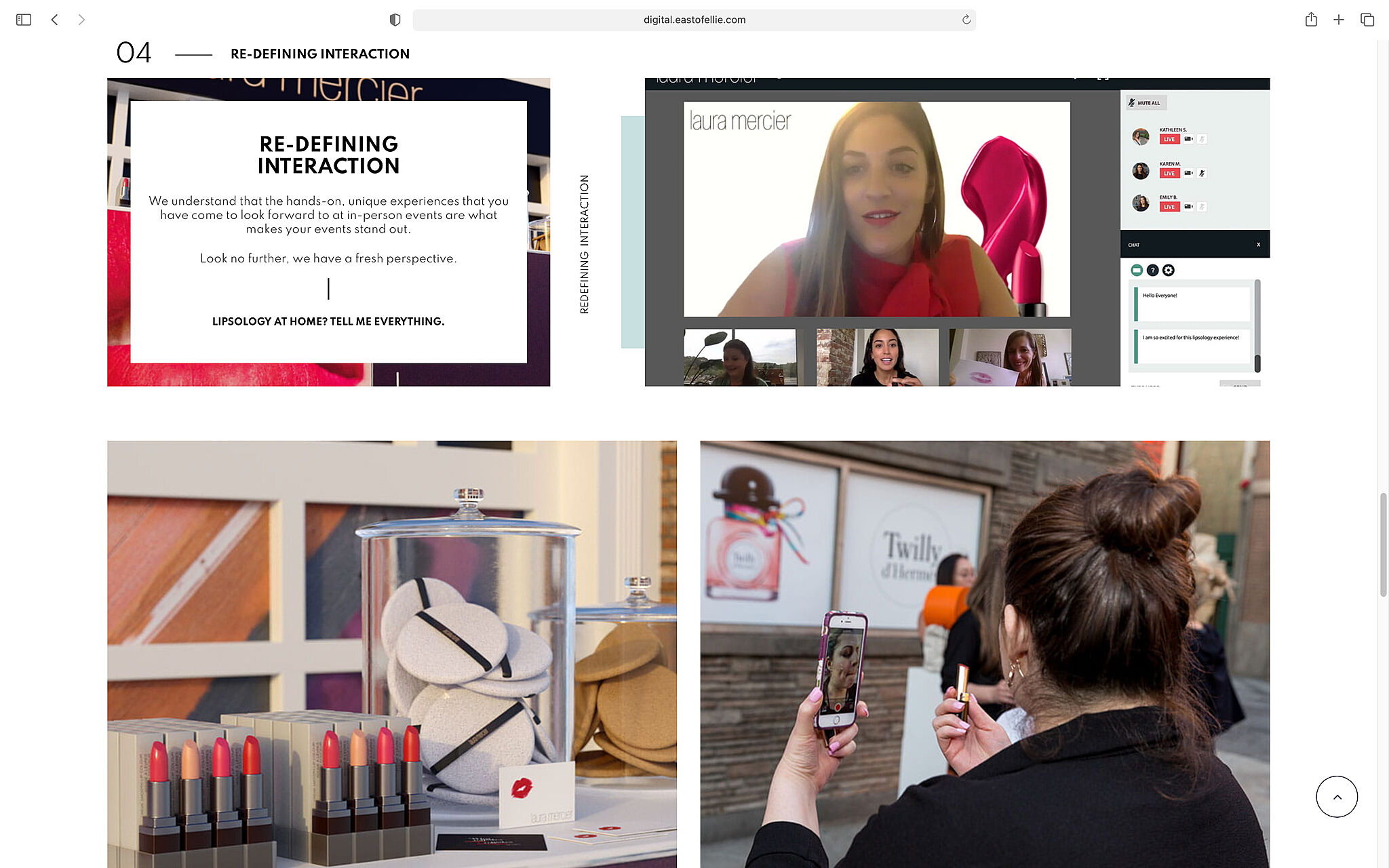Image resolution: width=1389 pixels, height=868 pixels.
Task: Open the lipsticks and powder puffs photo
Action: point(391,654)
